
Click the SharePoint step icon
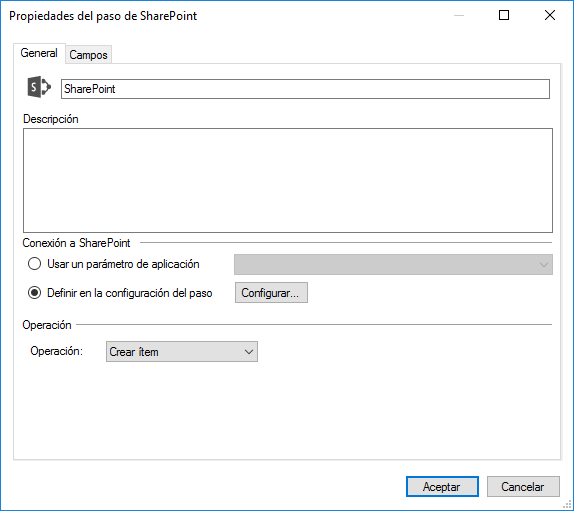39,87
